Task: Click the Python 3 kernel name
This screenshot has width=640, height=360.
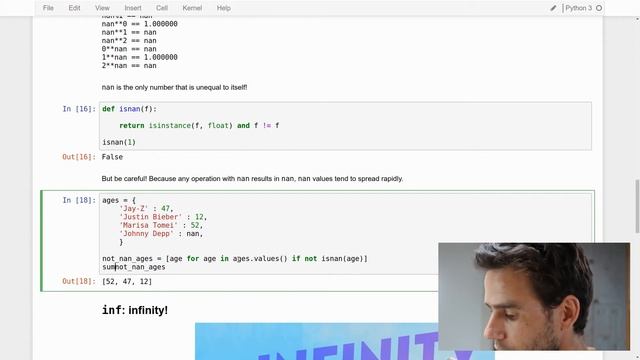Action: point(578,8)
